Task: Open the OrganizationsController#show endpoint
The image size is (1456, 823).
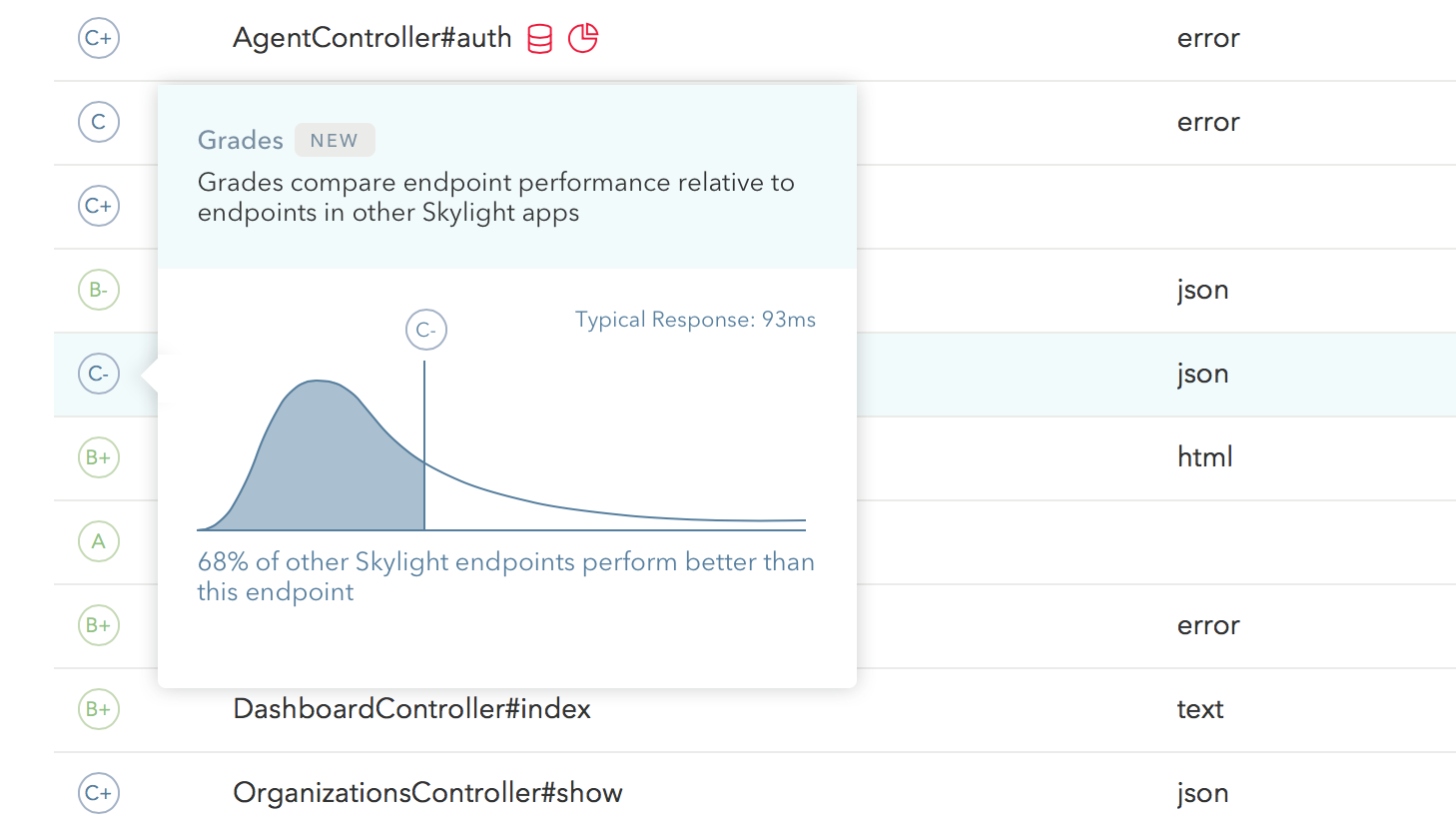Action: tap(427, 793)
